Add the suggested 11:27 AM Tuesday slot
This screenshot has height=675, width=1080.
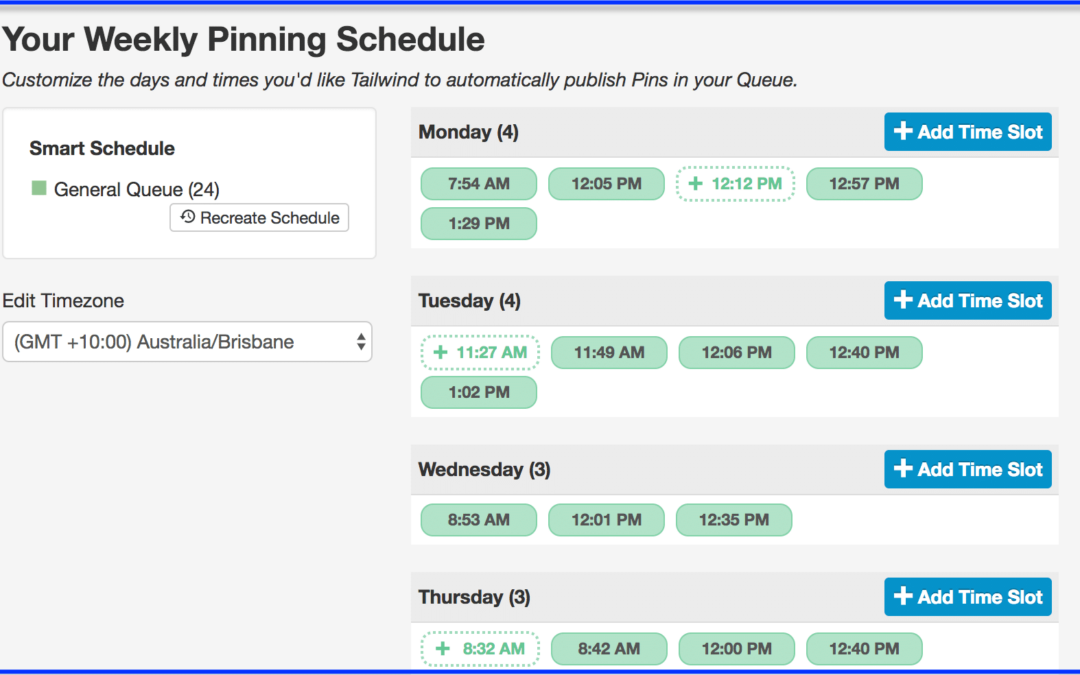click(x=480, y=353)
